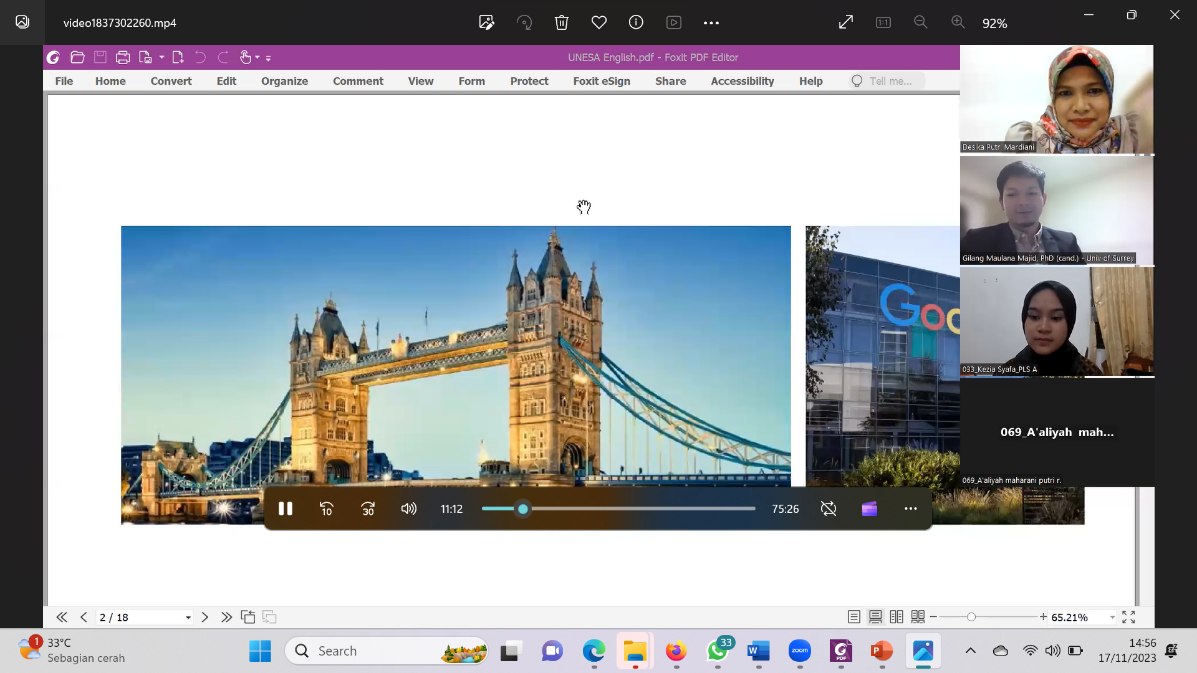Click Foxit new blank page icon
This screenshot has height=673, width=1197.
pos(178,57)
